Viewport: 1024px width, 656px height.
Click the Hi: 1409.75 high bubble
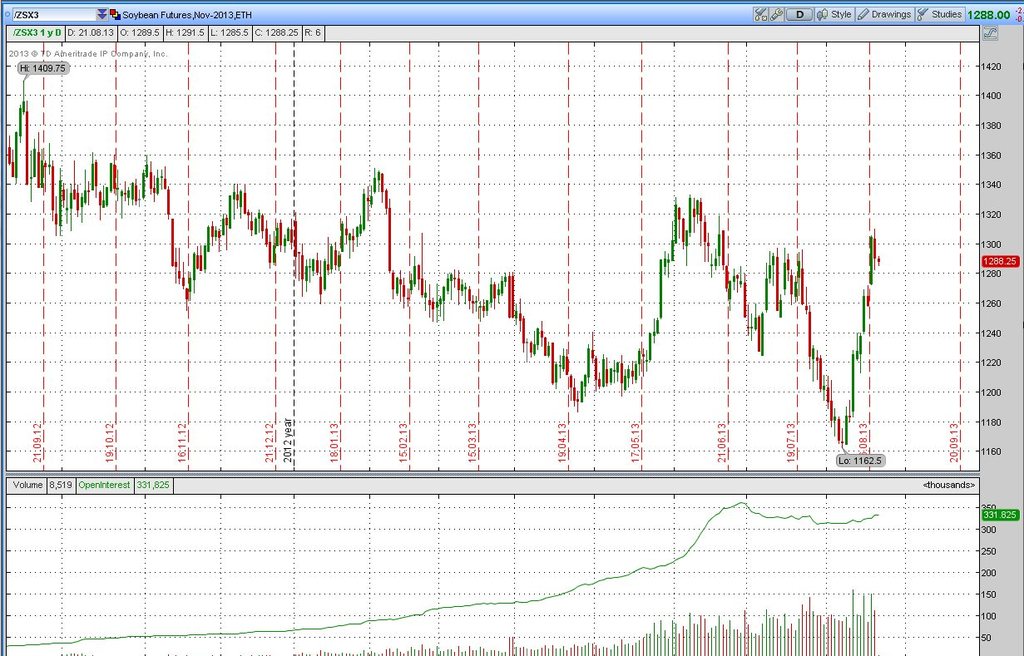pyautogui.click(x=41, y=68)
